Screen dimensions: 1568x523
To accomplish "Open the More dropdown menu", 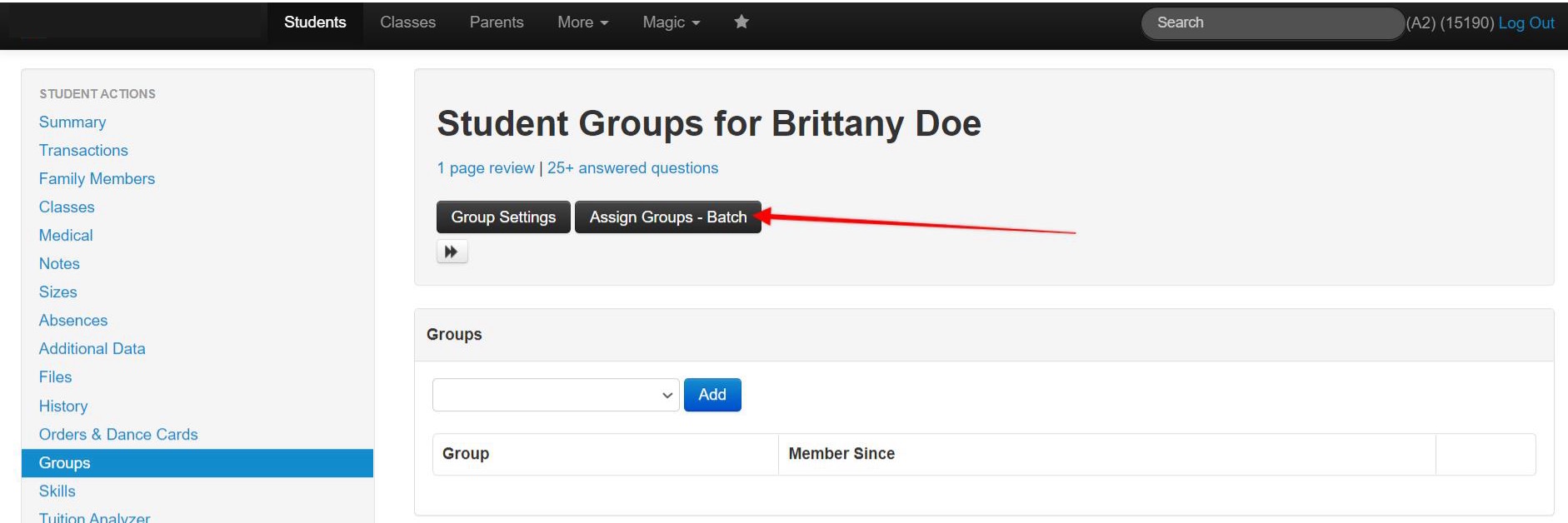I will pyautogui.click(x=582, y=22).
